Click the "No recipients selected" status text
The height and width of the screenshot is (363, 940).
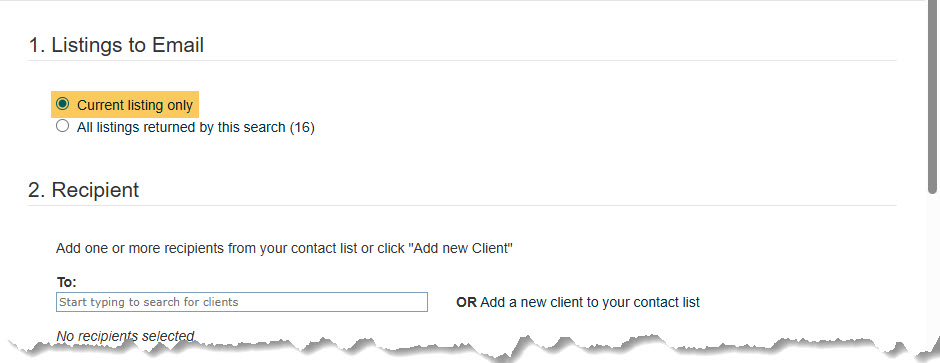[125, 336]
